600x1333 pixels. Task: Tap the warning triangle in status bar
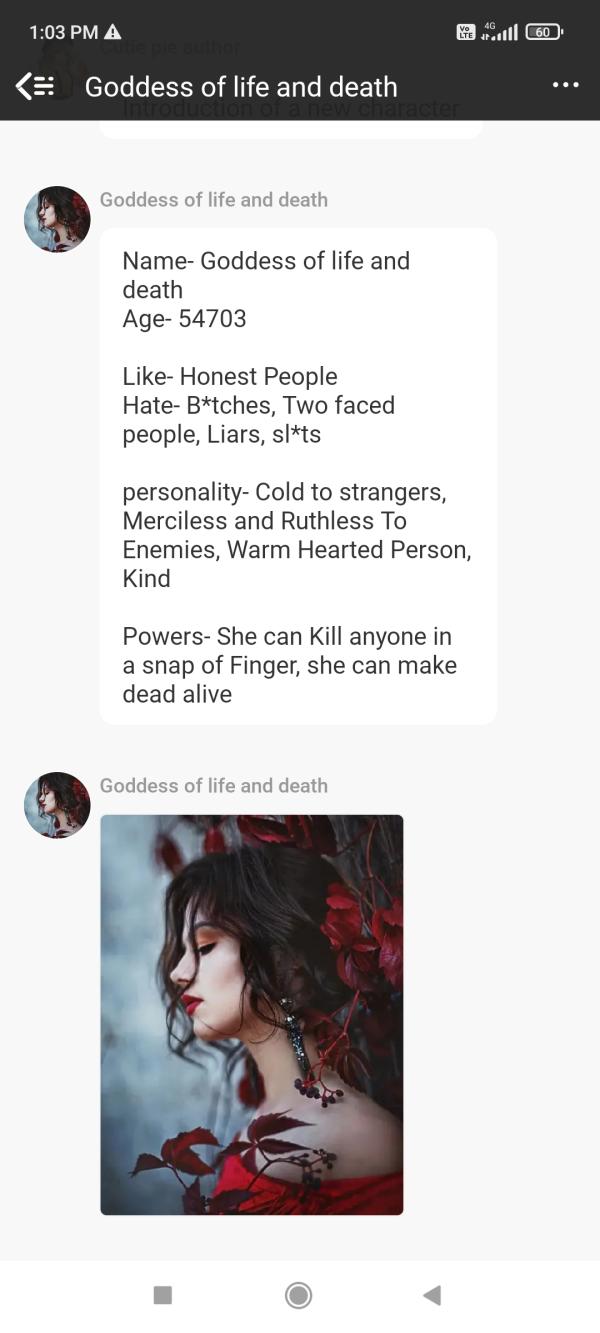[113, 31]
